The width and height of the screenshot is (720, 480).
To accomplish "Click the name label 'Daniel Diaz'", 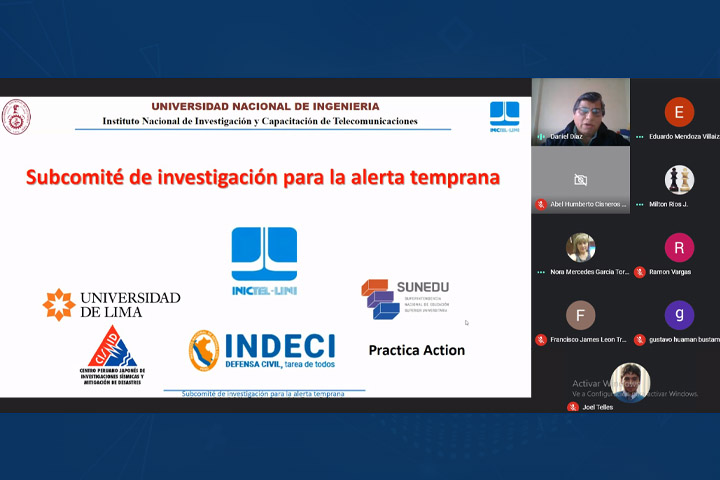I will tap(566, 136).
